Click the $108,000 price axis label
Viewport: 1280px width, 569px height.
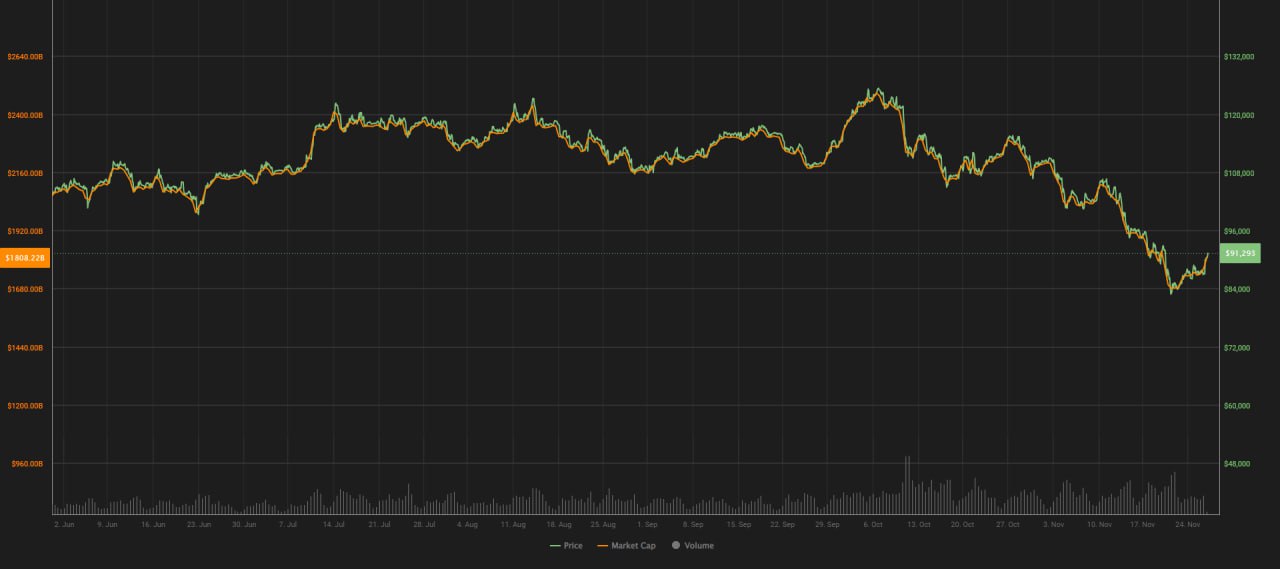point(1239,173)
